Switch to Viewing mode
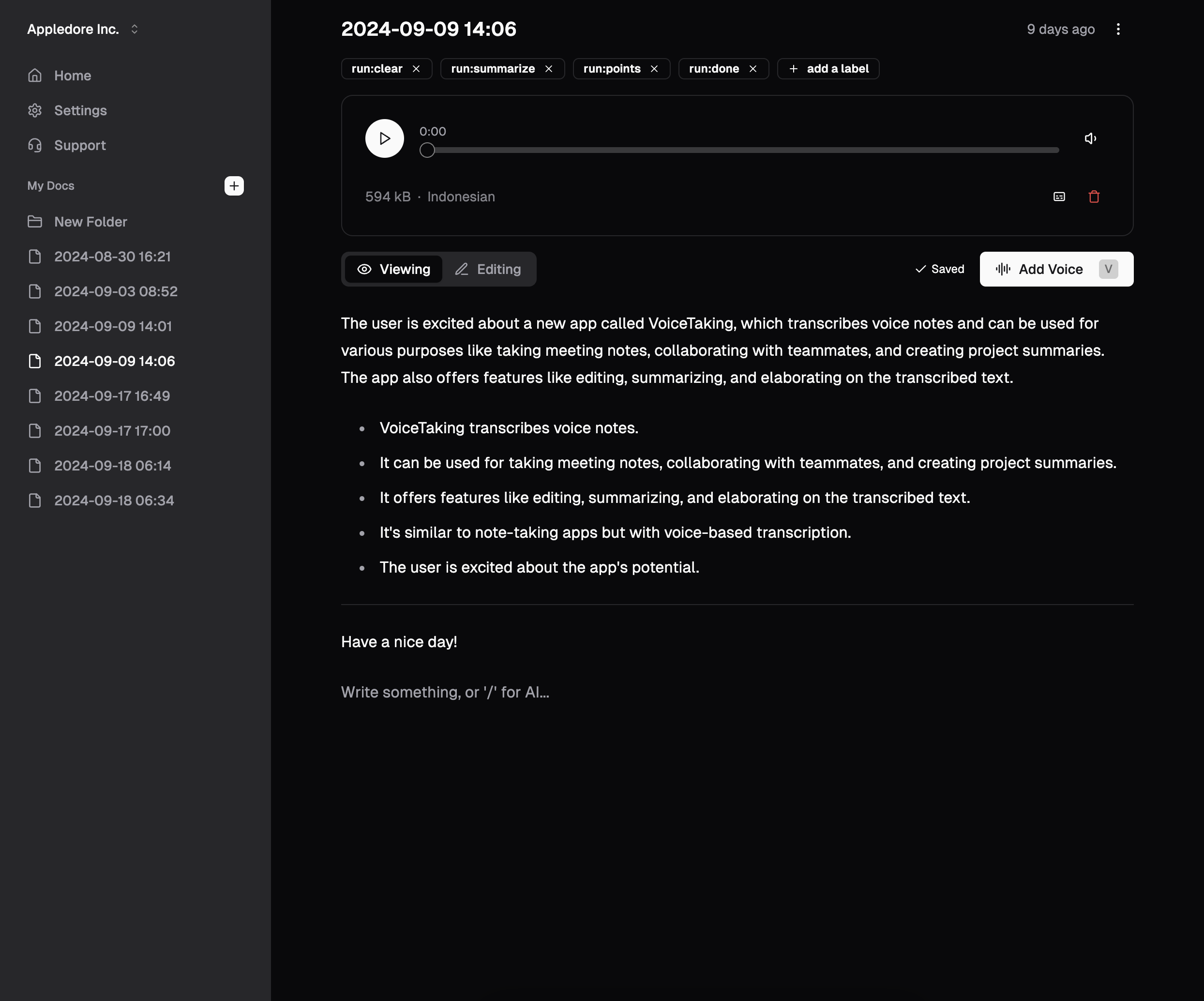The height and width of the screenshot is (1001, 1204). pyautogui.click(x=393, y=269)
